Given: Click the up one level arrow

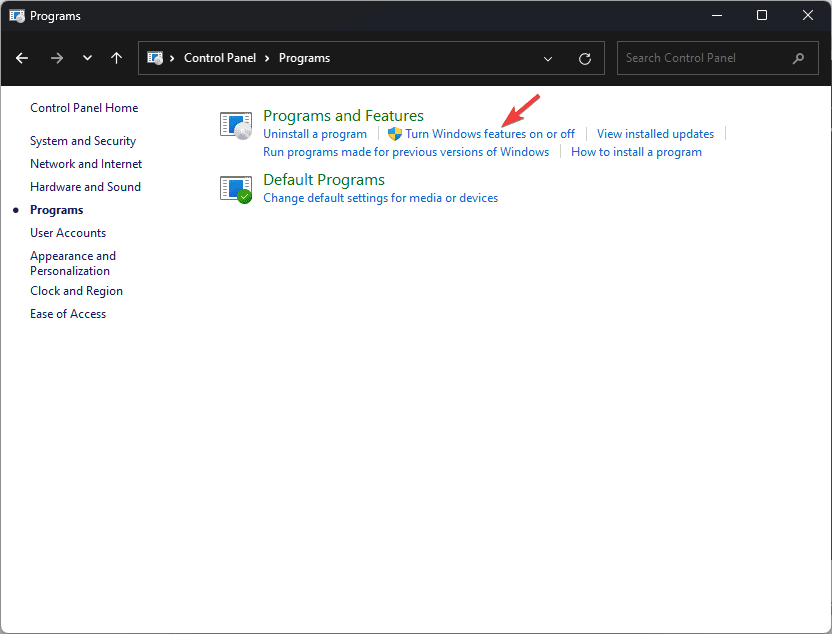Looking at the screenshot, I should tap(116, 58).
